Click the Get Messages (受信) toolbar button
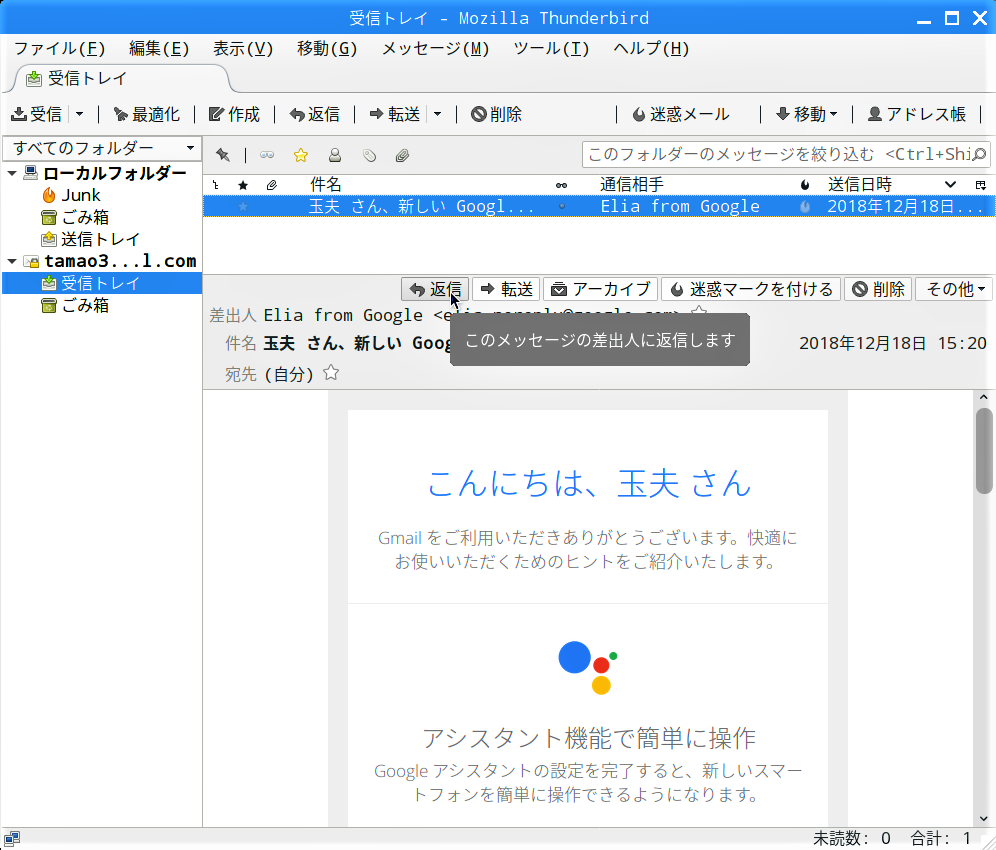The width and height of the screenshot is (996, 850). (37, 114)
